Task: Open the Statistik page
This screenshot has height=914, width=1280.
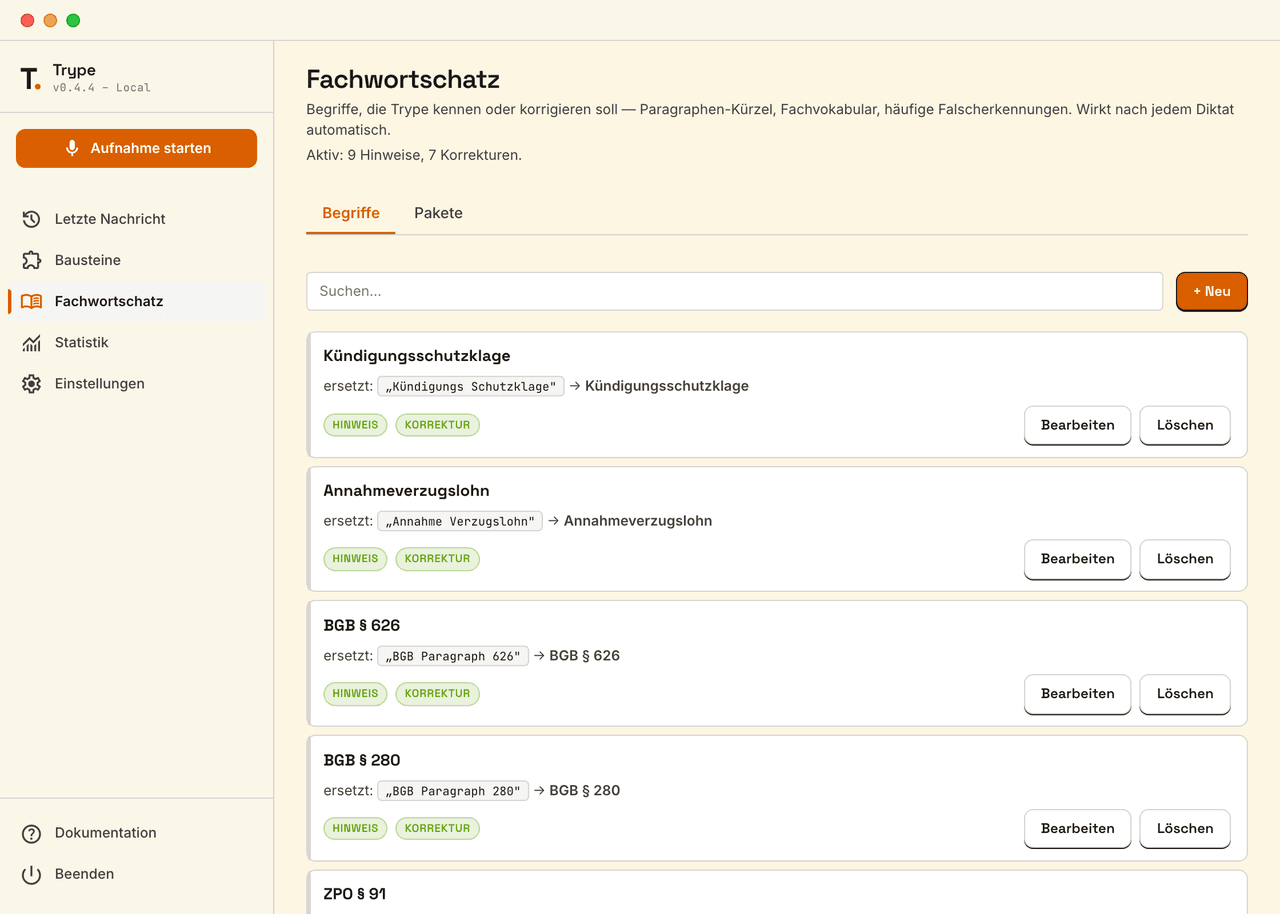Action: pos(136,342)
